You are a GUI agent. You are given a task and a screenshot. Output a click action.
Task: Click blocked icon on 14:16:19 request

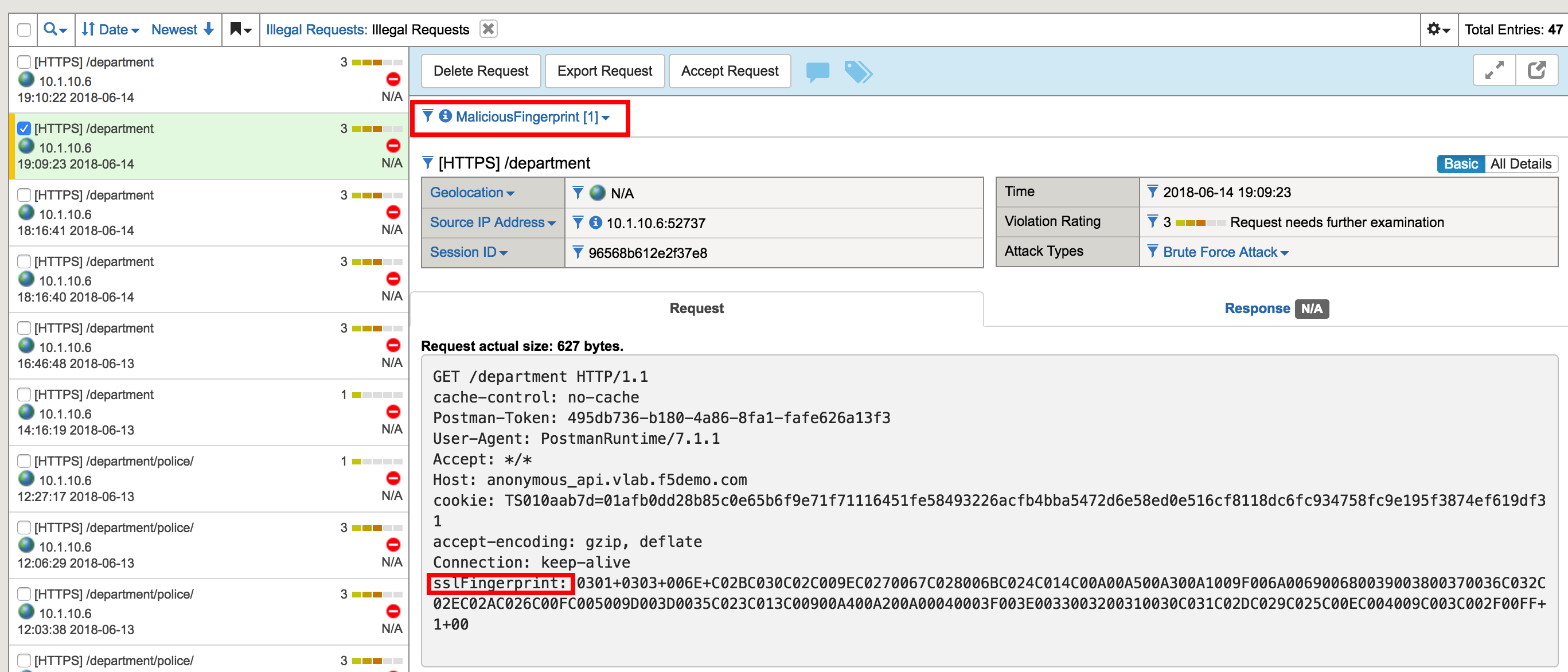tap(394, 412)
